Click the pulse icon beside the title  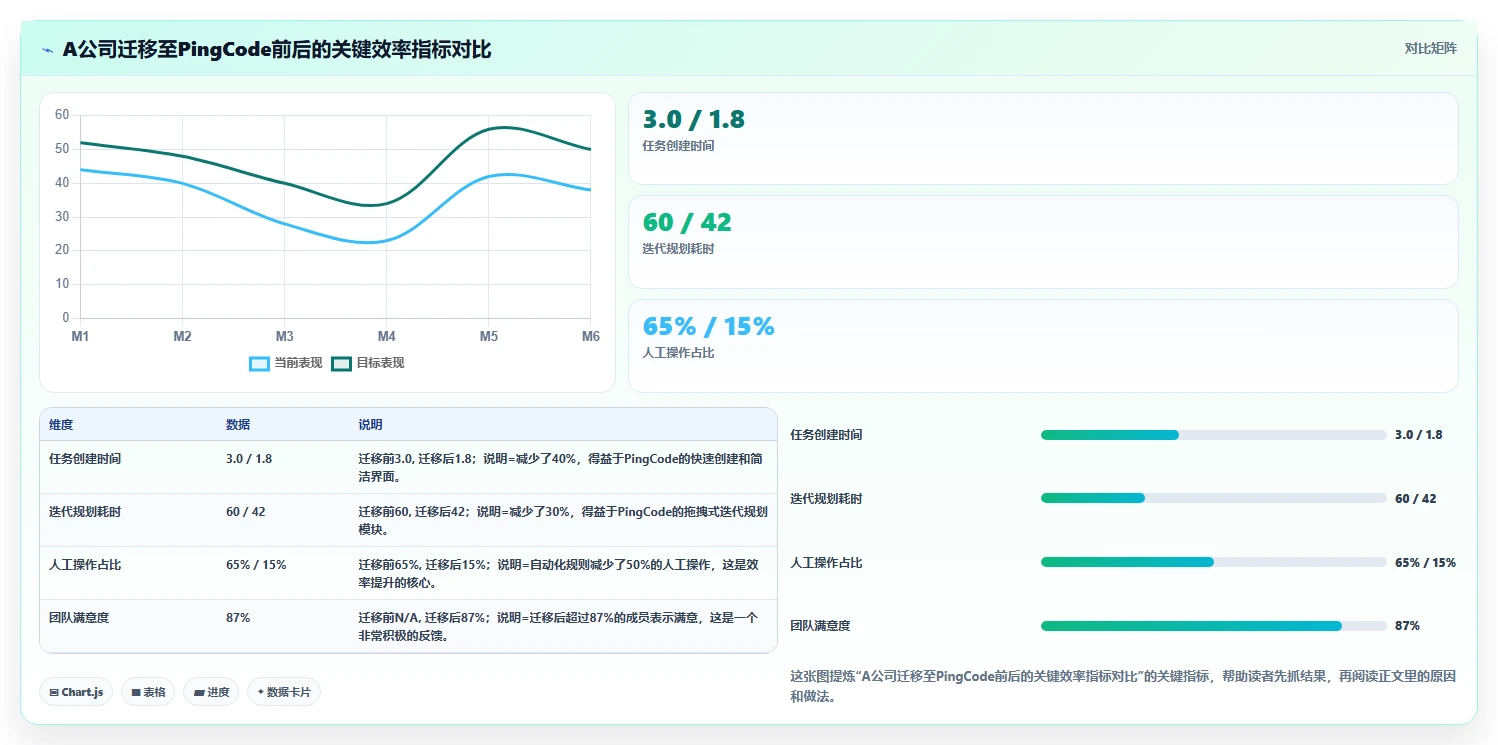coord(48,50)
